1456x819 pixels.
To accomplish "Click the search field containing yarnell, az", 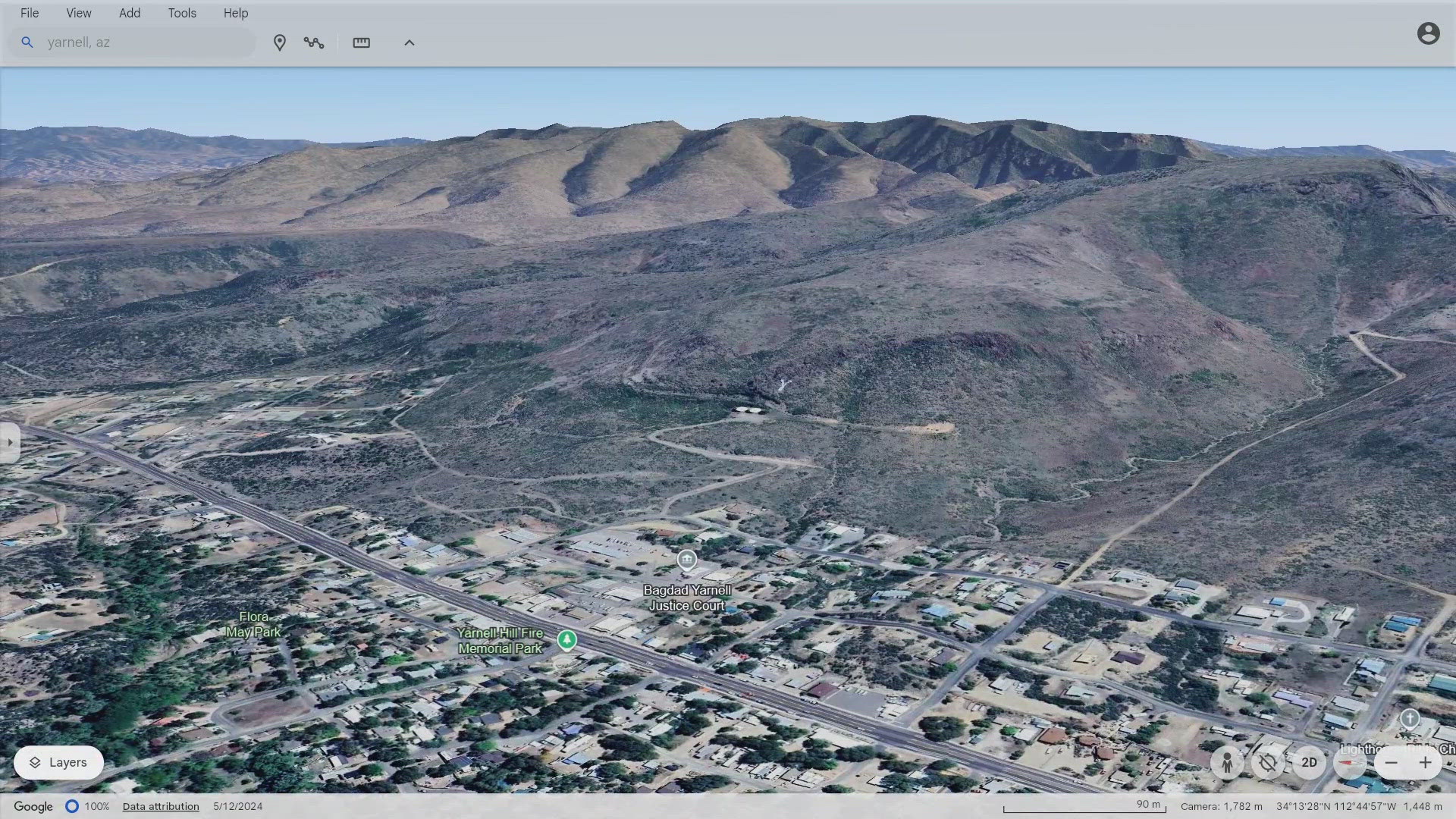I will (x=133, y=42).
